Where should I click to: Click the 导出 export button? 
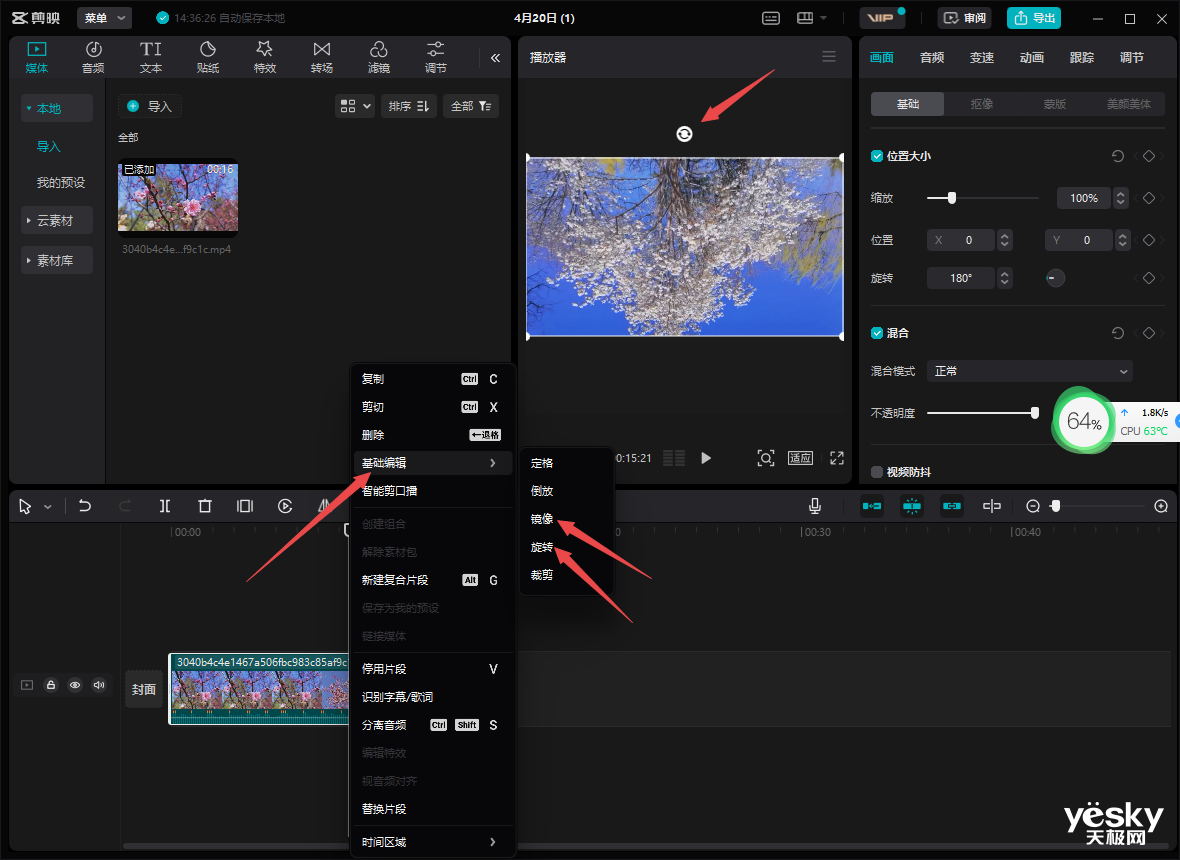click(1033, 17)
